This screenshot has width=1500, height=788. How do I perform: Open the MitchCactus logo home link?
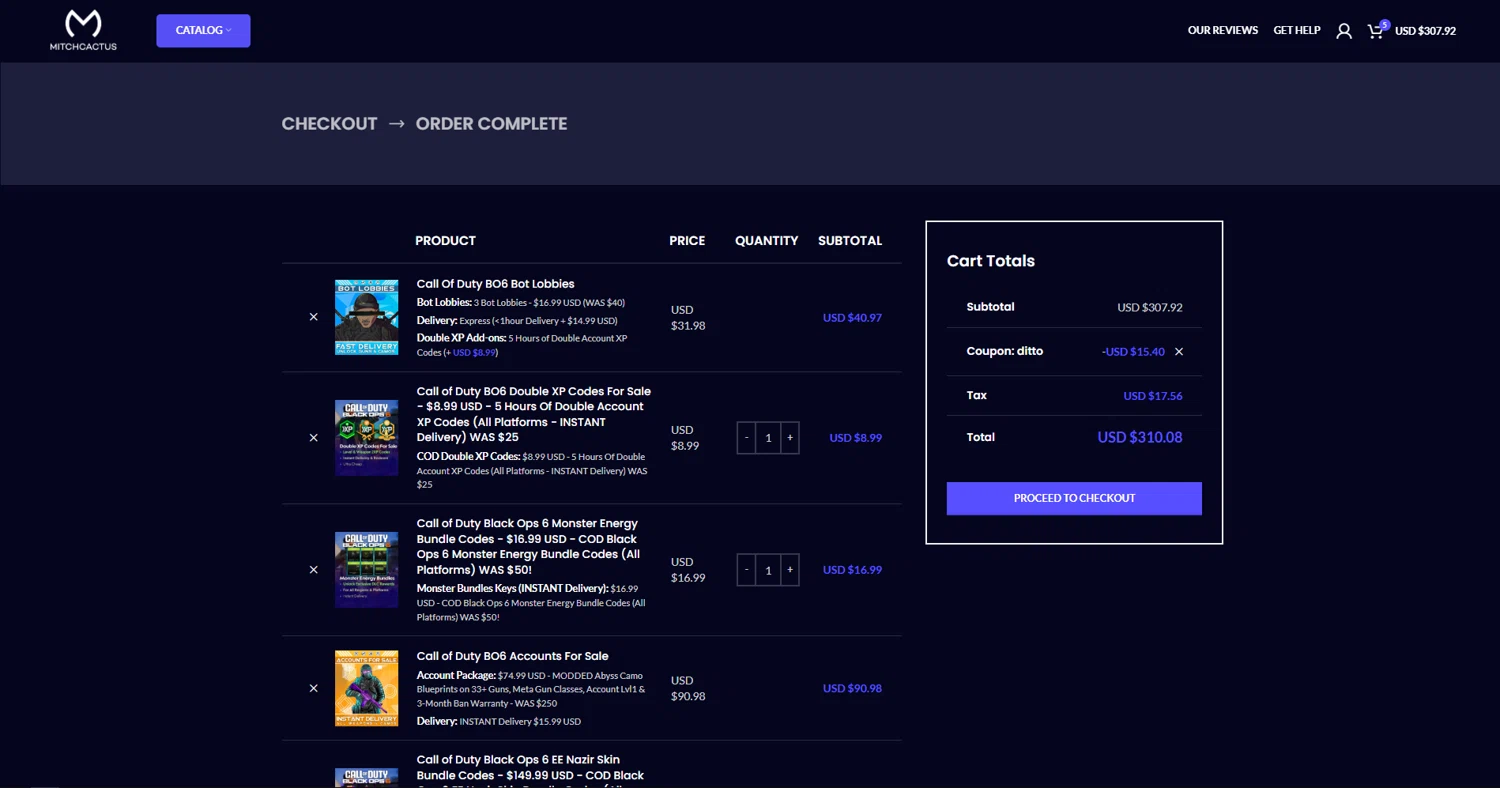click(83, 30)
